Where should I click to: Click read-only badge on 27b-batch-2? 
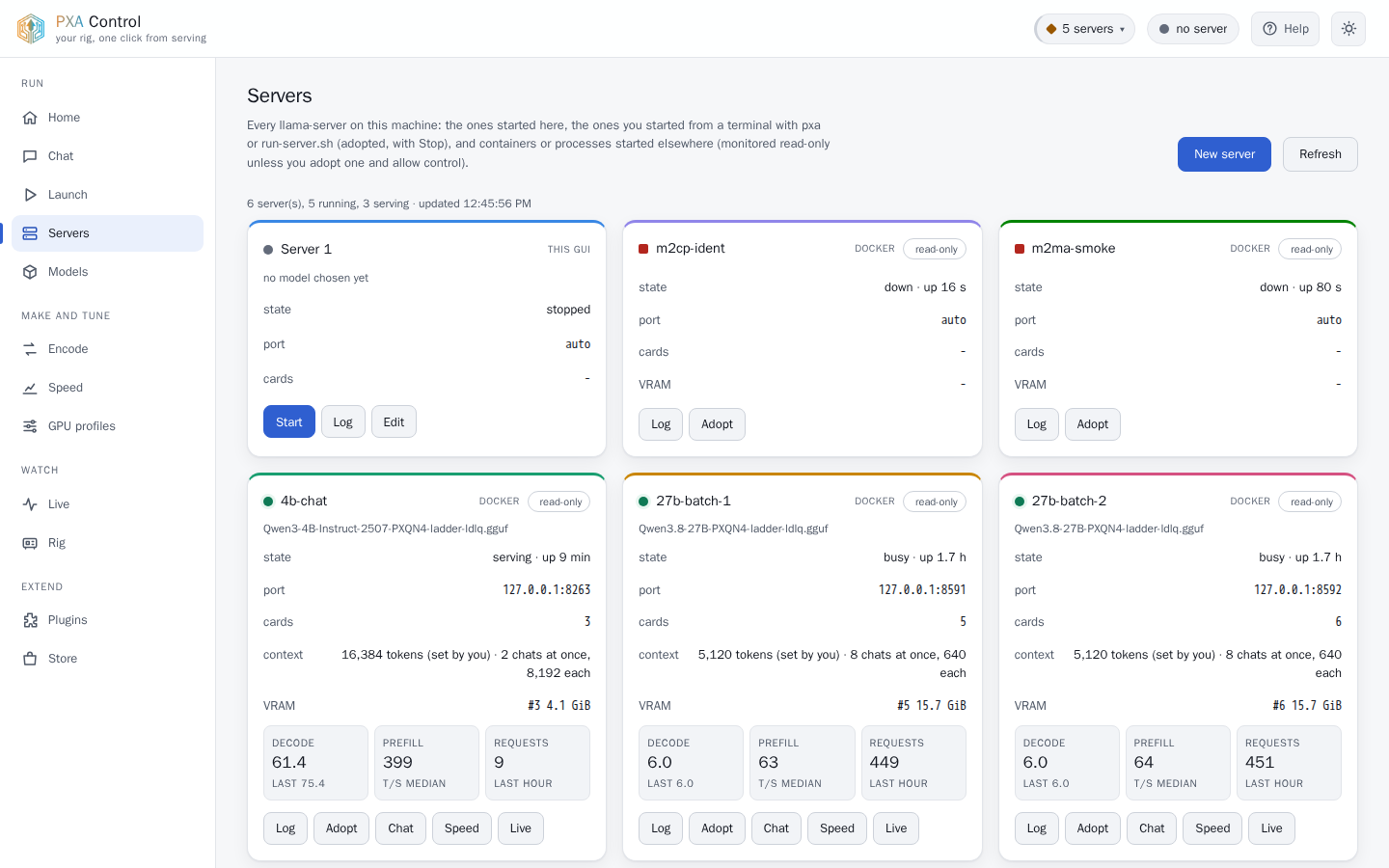(1311, 502)
